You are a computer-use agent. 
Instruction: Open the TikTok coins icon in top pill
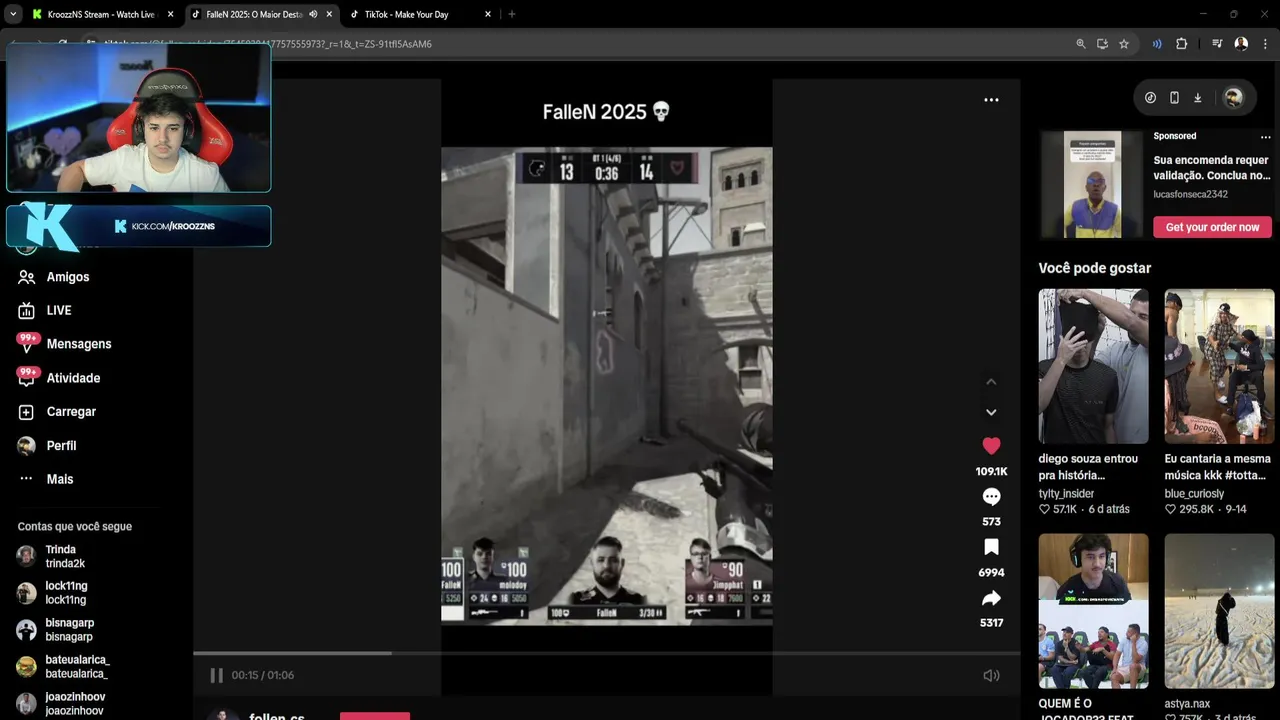(1150, 98)
